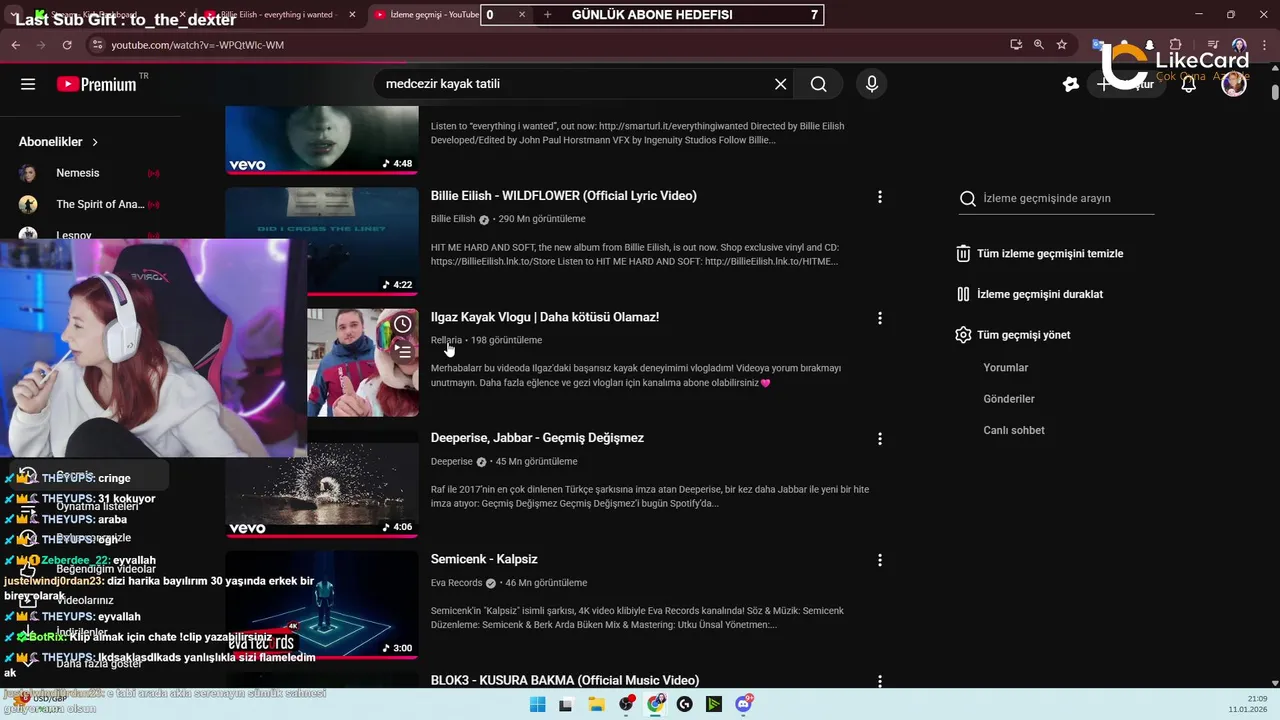This screenshot has height=720, width=1280.
Task: Open Discord from the taskbar
Action: coord(744,704)
